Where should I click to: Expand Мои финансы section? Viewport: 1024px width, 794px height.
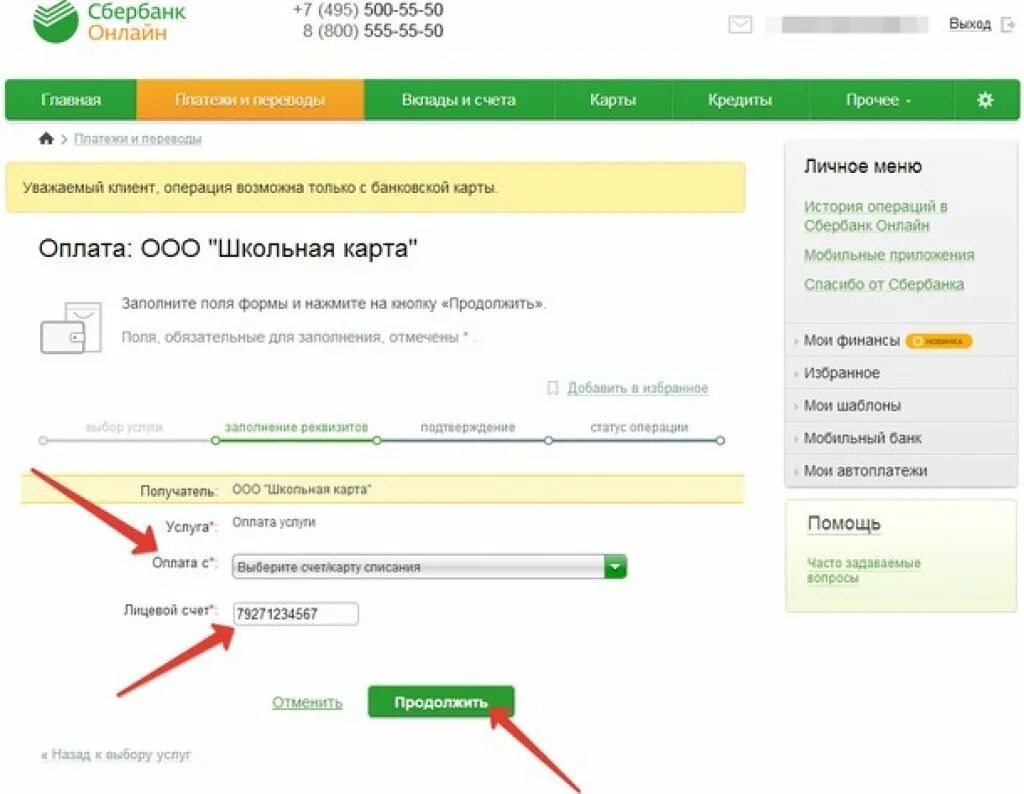tap(852, 340)
